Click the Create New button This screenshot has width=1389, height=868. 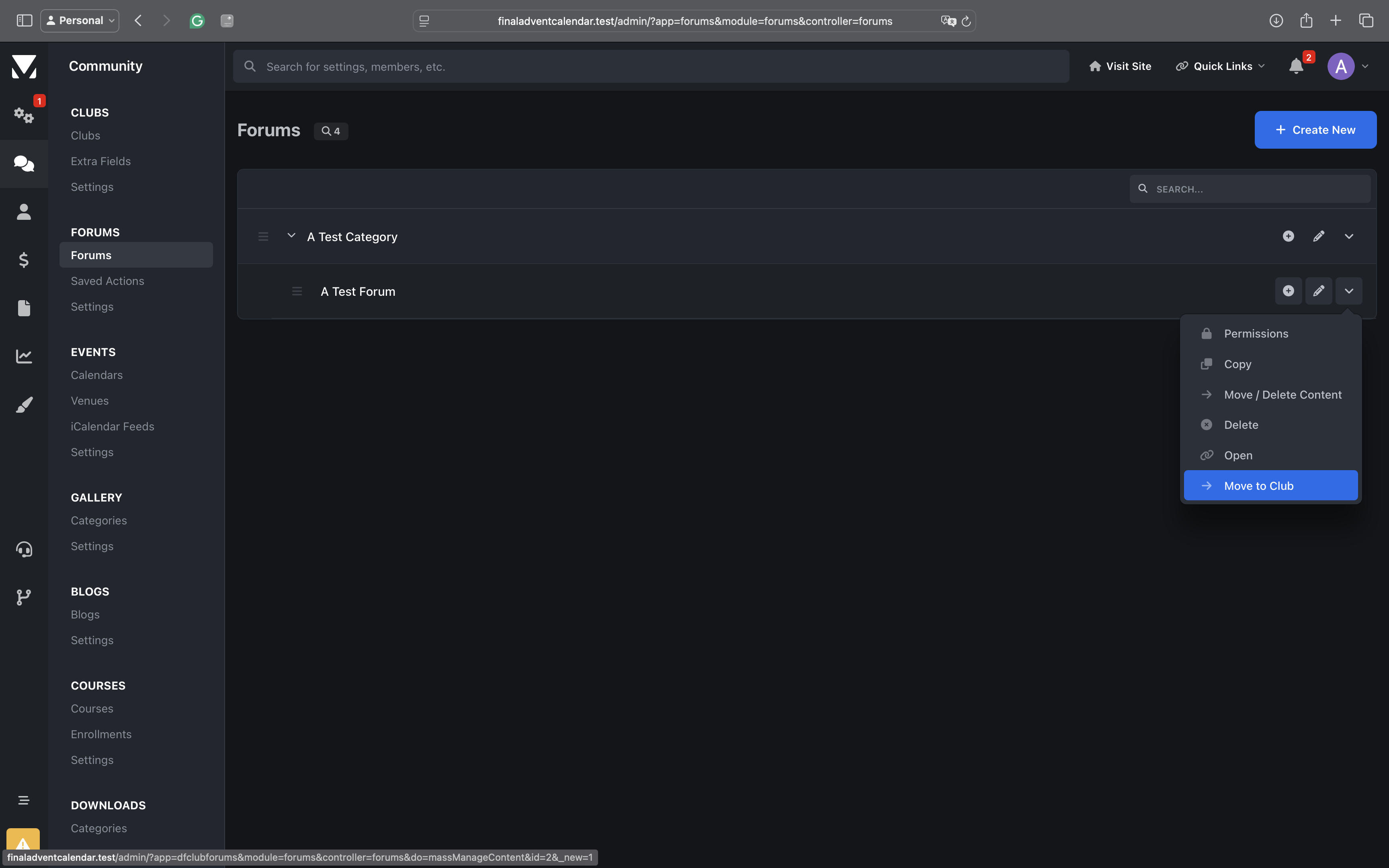coord(1315,130)
